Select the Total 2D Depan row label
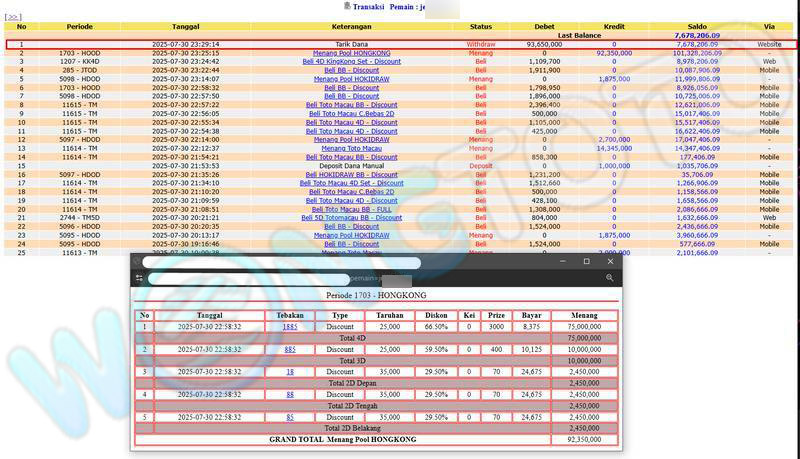 coord(352,383)
